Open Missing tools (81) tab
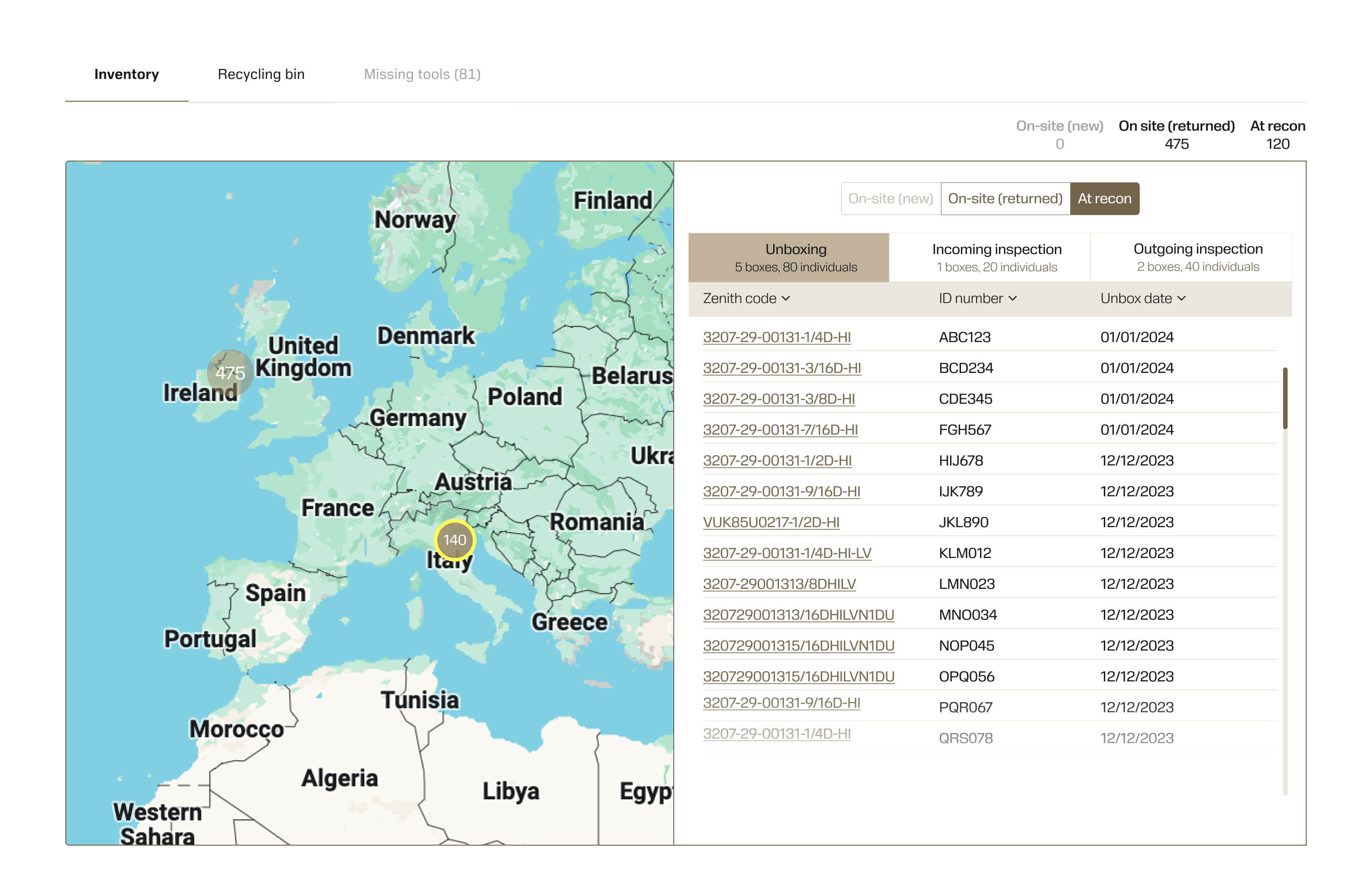Screen dimensions: 1372x891 [422, 74]
